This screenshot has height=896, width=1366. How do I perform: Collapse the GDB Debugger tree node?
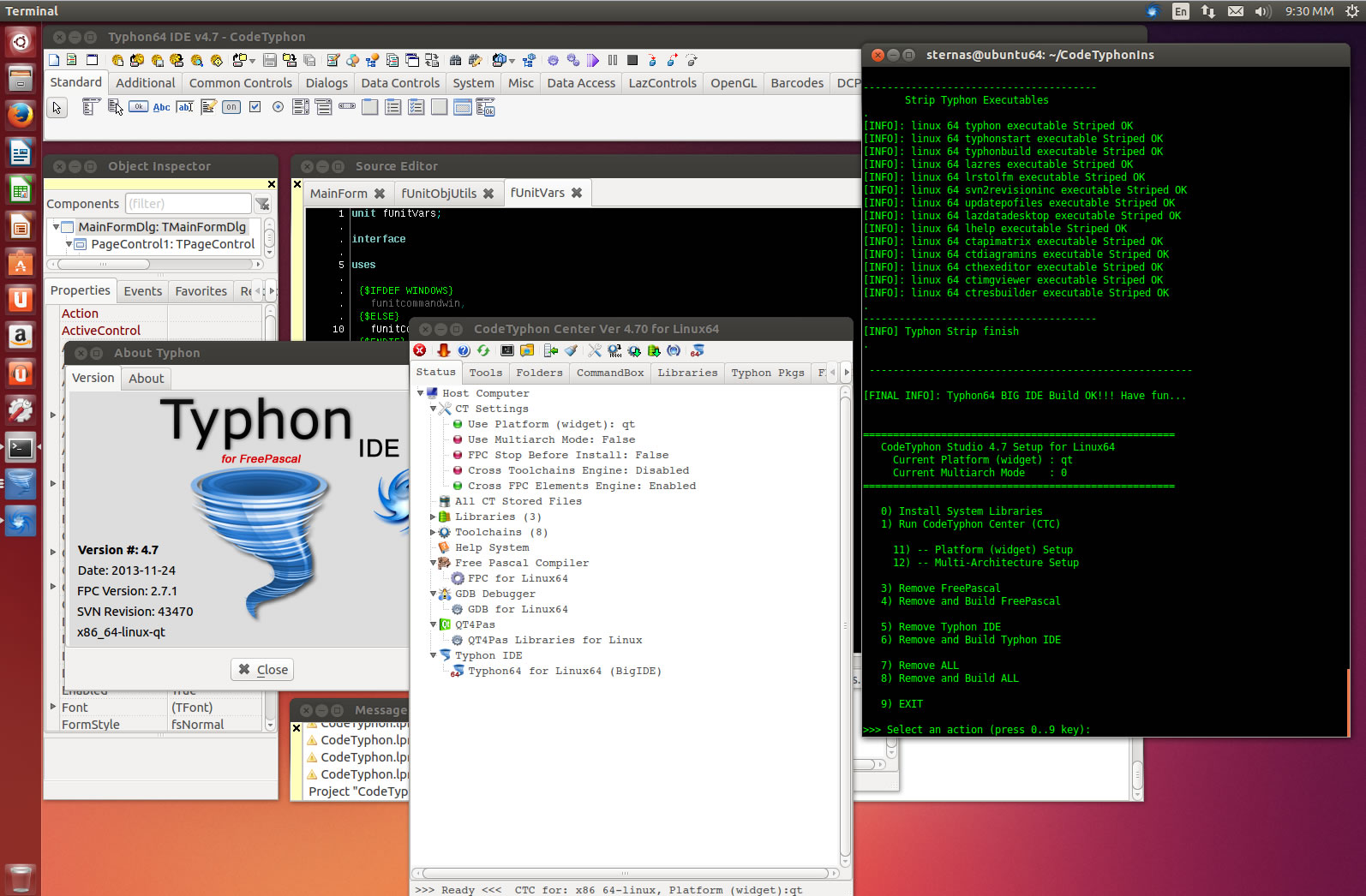click(x=434, y=594)
